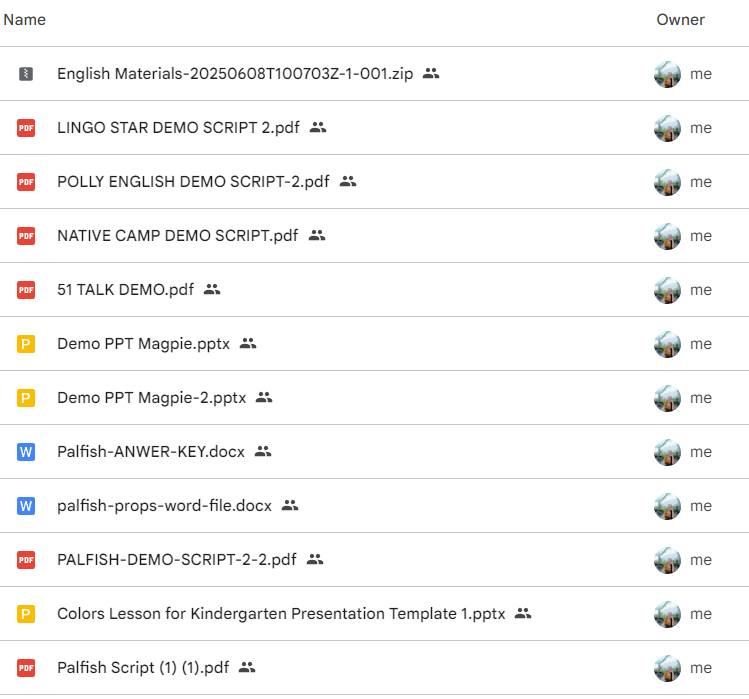The width and height of the screenshot is (749, 699).
Task: Click the Word icon beside Palfish-ANWER-KEY.docx
Action: click(26, 452)
